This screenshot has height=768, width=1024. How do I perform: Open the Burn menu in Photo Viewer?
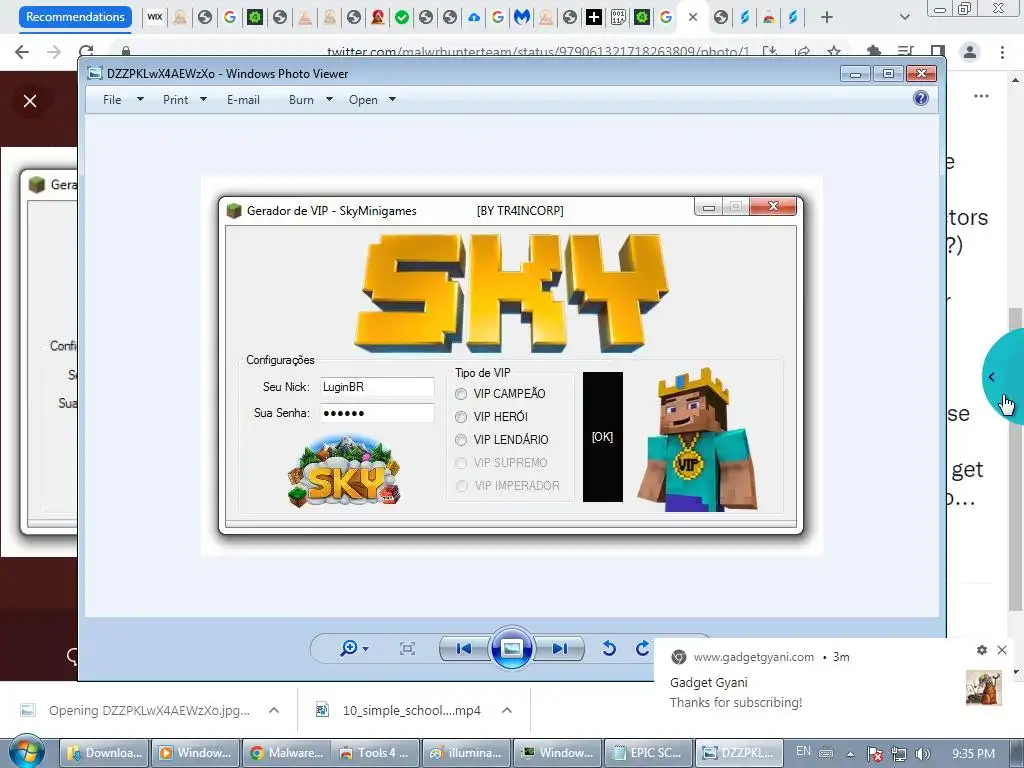coord(301,100)
